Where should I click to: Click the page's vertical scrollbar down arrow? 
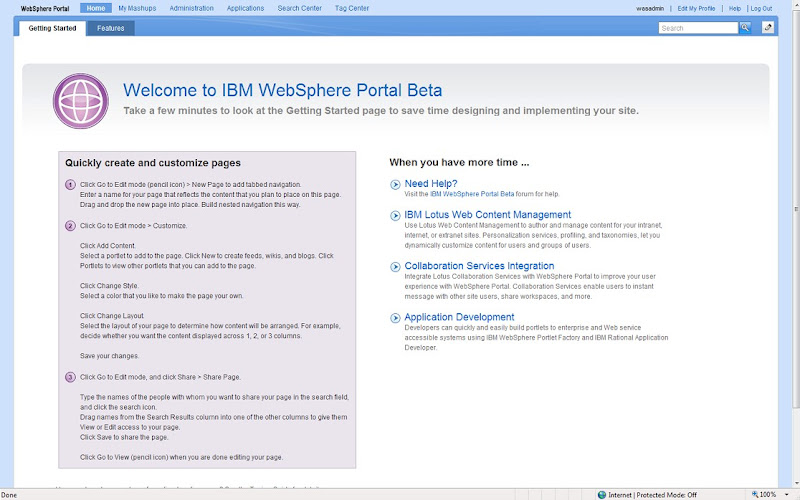[x=793, y=482]
